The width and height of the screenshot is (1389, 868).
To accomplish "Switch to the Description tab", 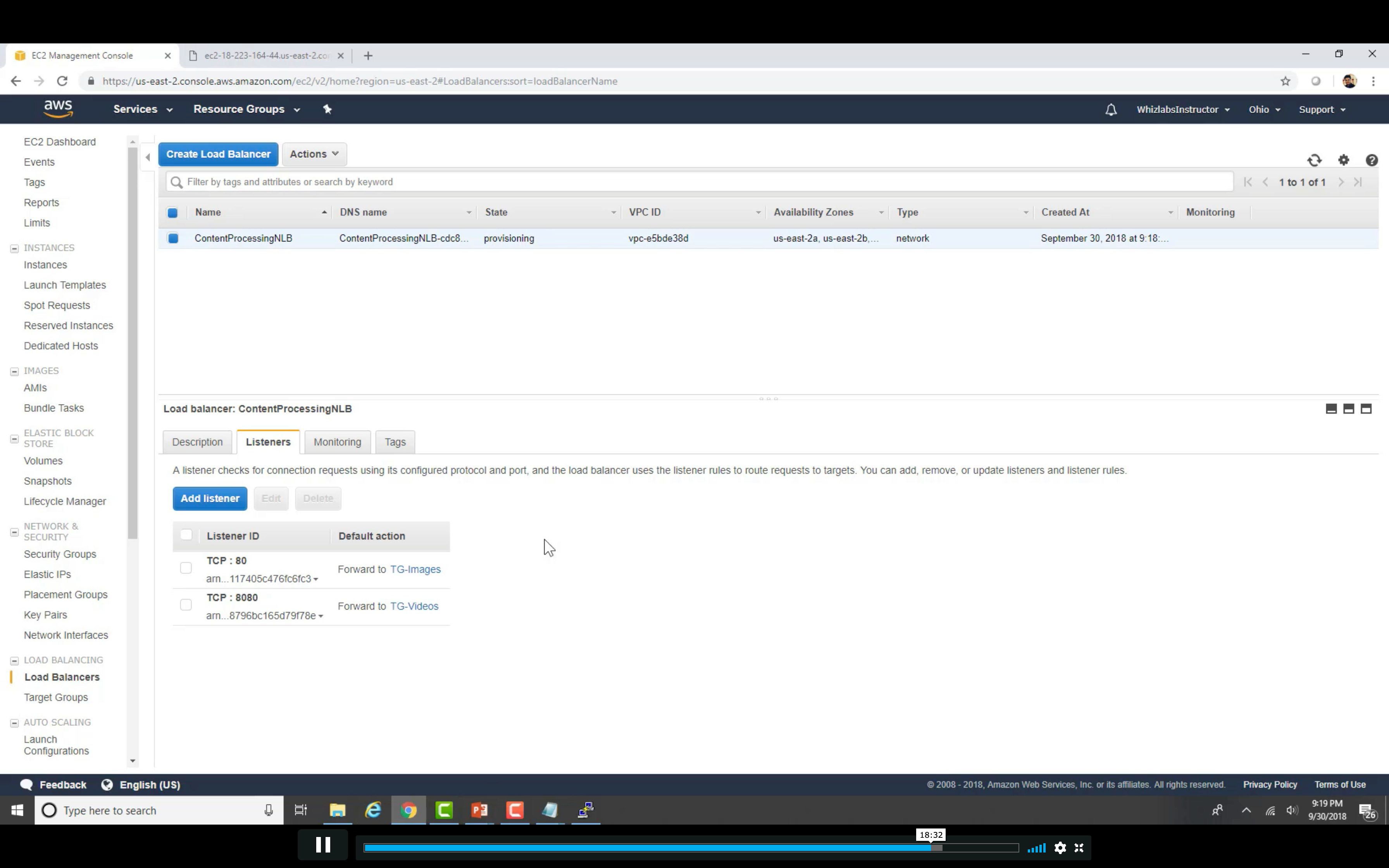I will 197,442.
